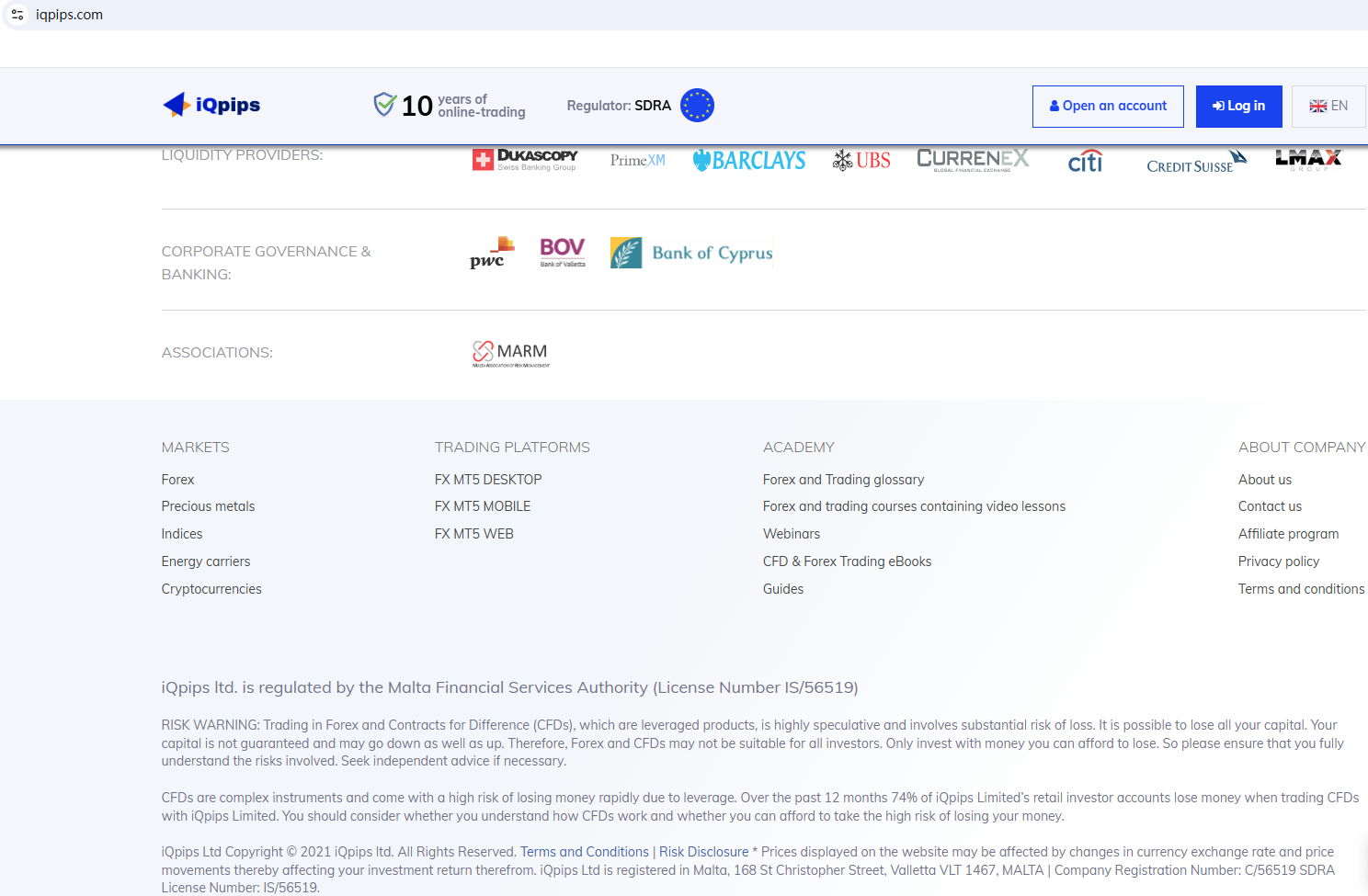Click the Barclays logo
This screenshot has width=1368, height=896.
[x=749, y=161]
